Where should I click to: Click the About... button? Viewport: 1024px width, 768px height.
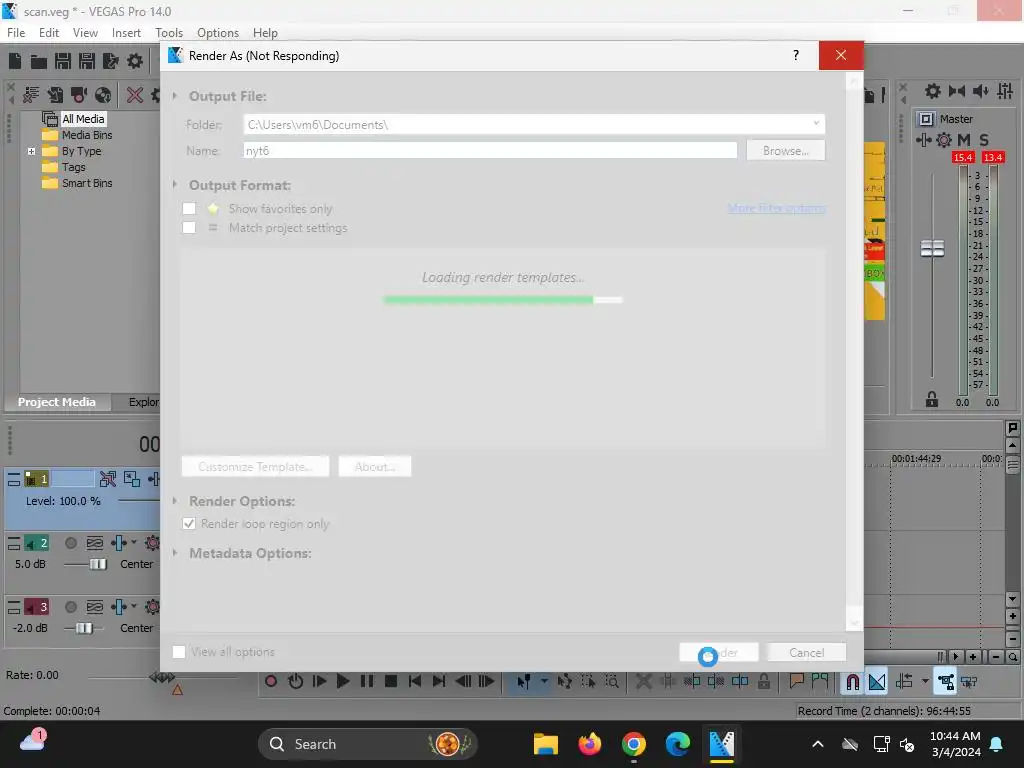pyautogui.click(x=375, y=466)
